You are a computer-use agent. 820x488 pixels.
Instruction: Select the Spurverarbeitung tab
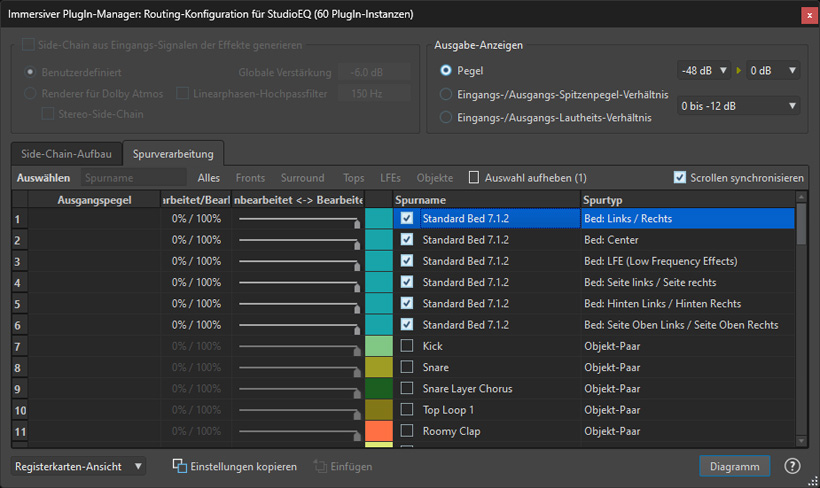tap(173, 154)
